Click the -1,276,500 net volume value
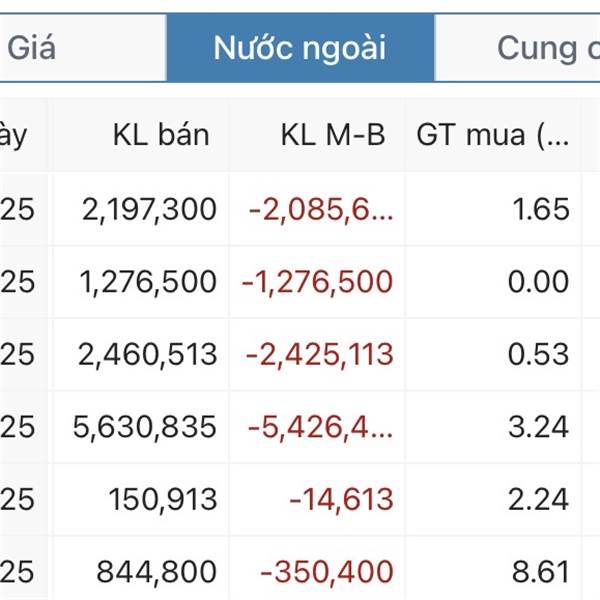Viewport: 600px width, 600px height. [317, 282]
